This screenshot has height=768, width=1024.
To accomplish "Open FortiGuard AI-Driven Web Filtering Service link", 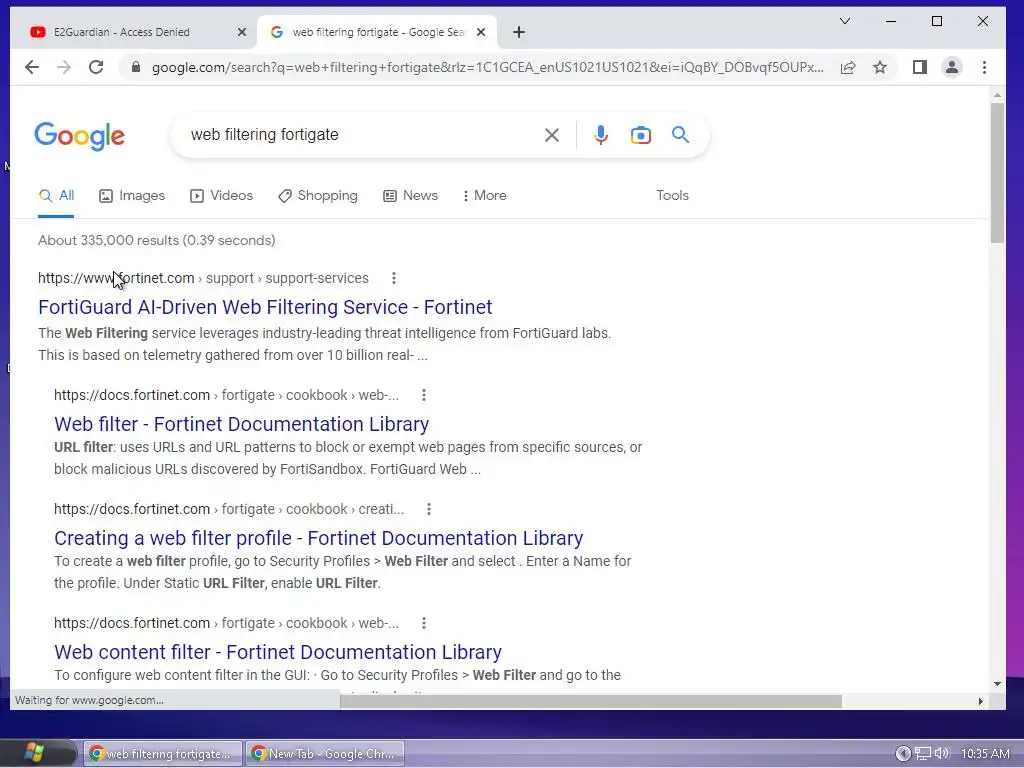I will pos(265,307).
